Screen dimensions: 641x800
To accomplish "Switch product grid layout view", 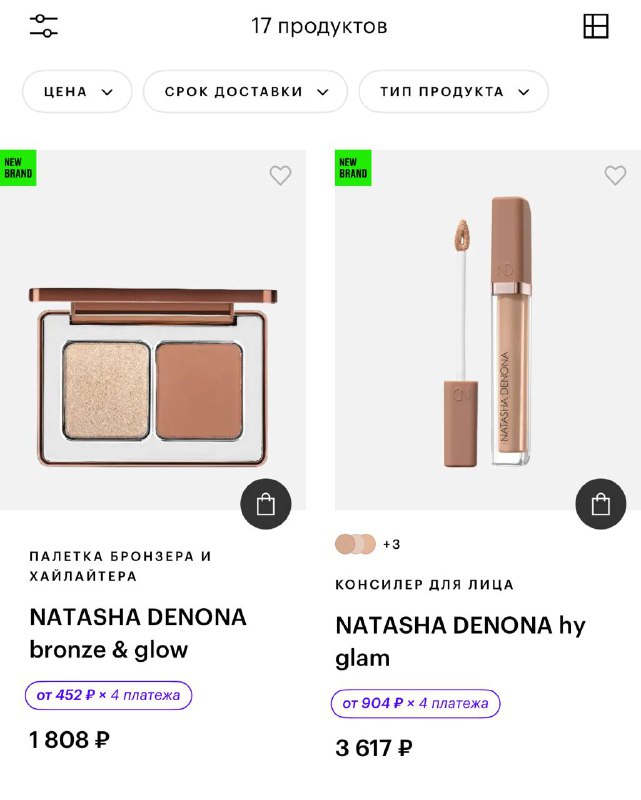I will pyautogui.click(x=596, y=26).
